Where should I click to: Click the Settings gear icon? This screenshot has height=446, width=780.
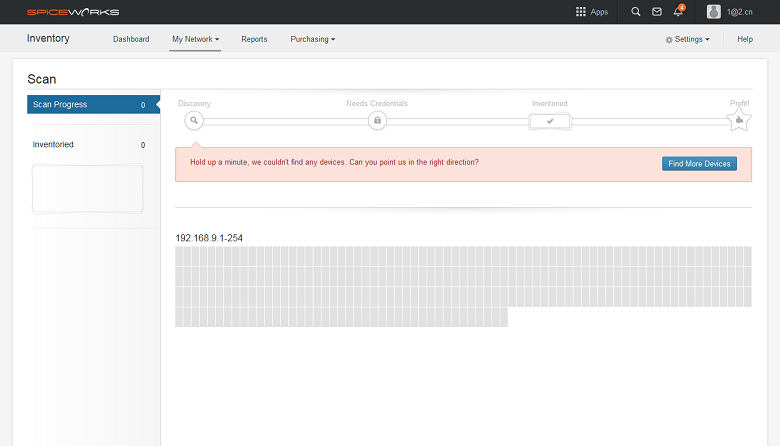pyautogui.click(x=669, y=40)
